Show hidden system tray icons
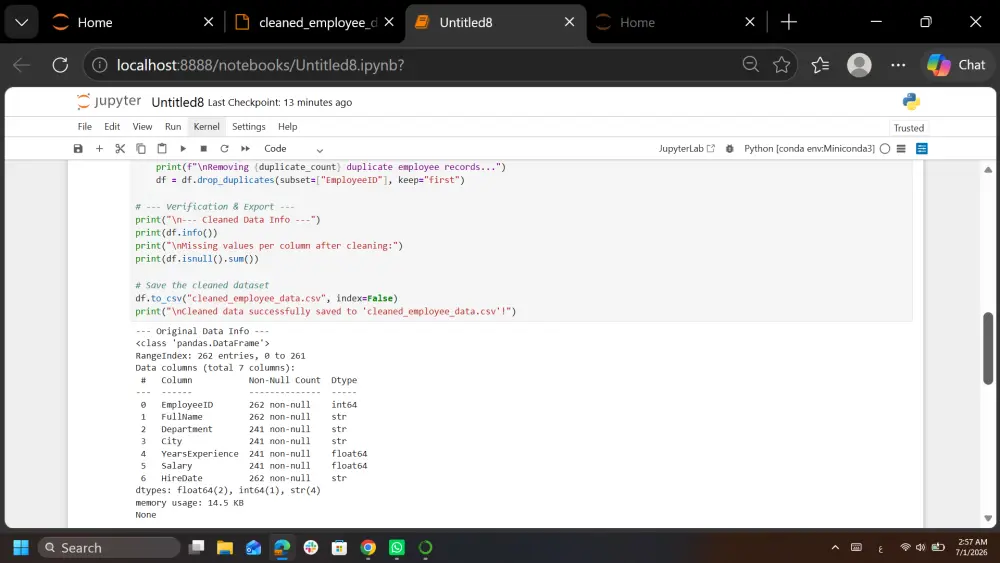Screen dimensions: 1000x563 (835, 548)
